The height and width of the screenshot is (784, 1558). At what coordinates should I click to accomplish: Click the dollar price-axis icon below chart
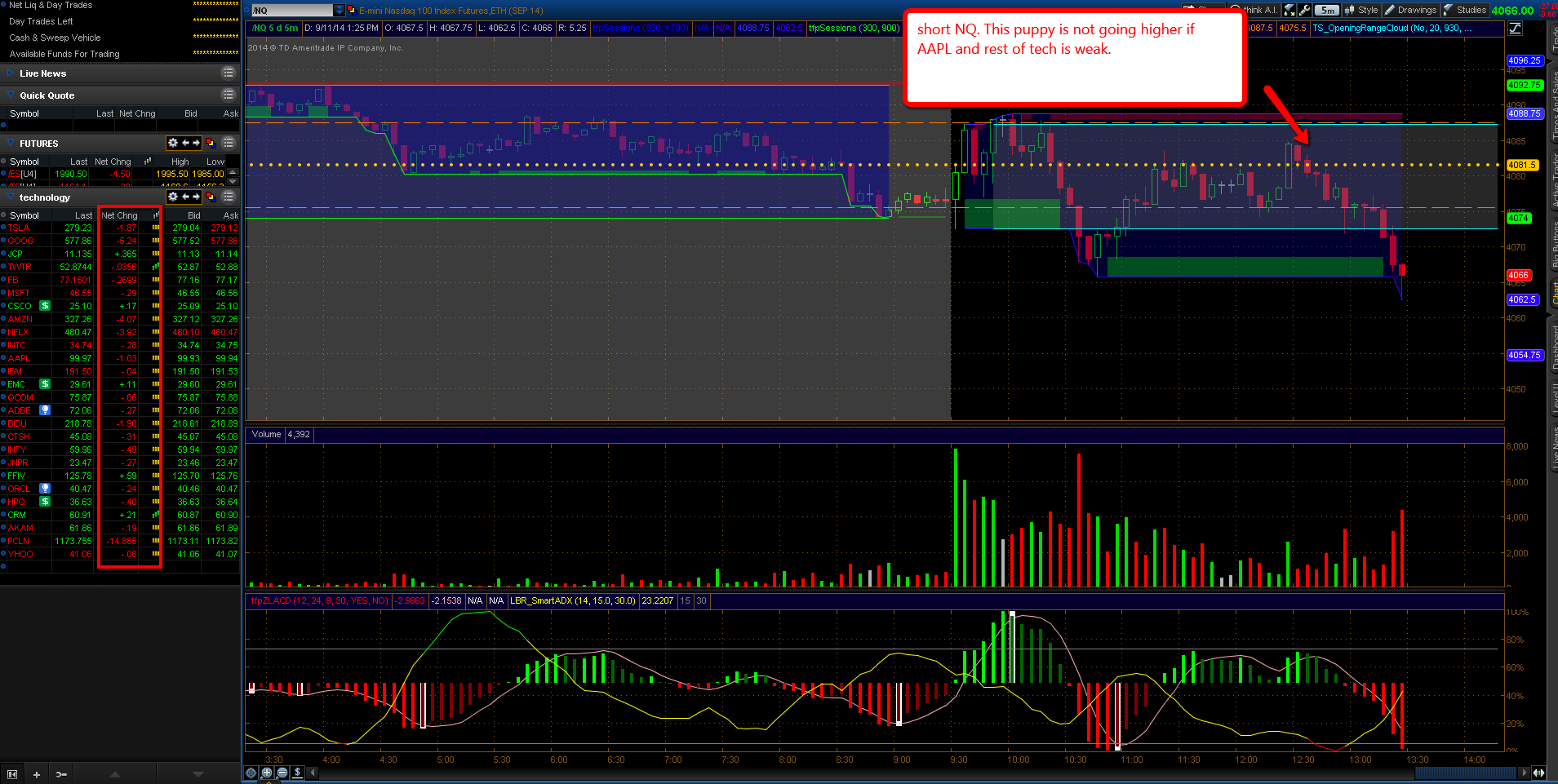point(298,773)
